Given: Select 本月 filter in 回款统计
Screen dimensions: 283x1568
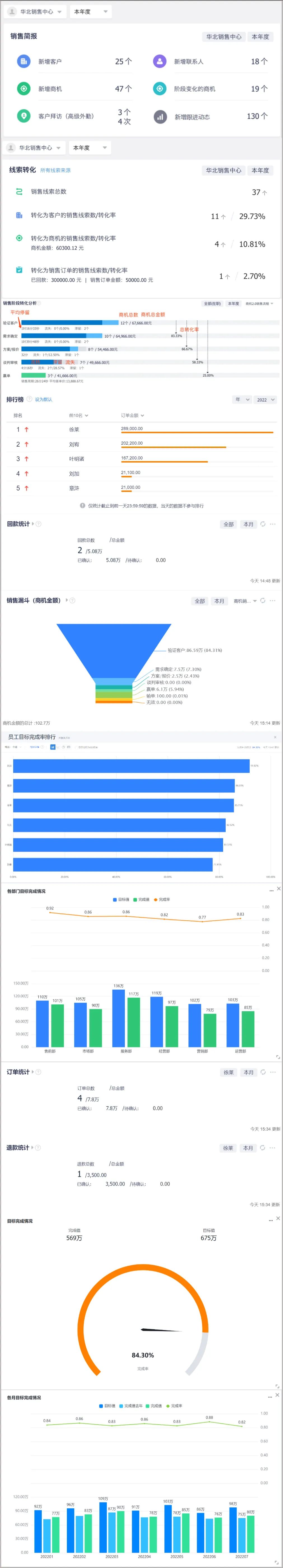Looking at the screenshot, I should (248, 524).
